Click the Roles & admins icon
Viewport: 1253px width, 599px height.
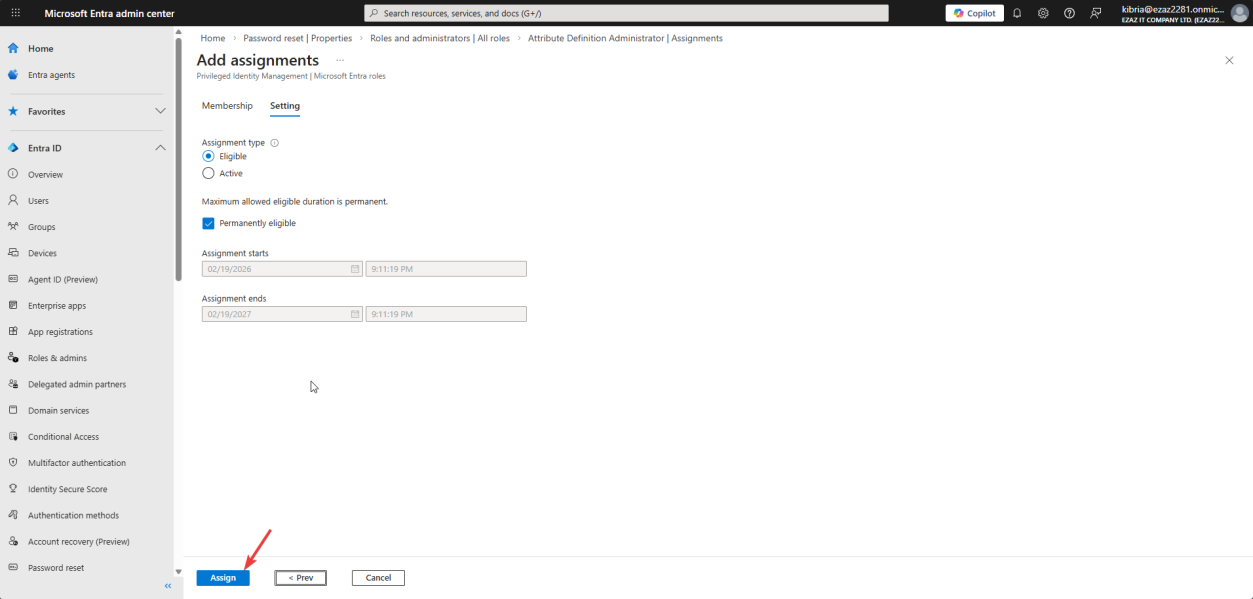click(x=13, y=358)
